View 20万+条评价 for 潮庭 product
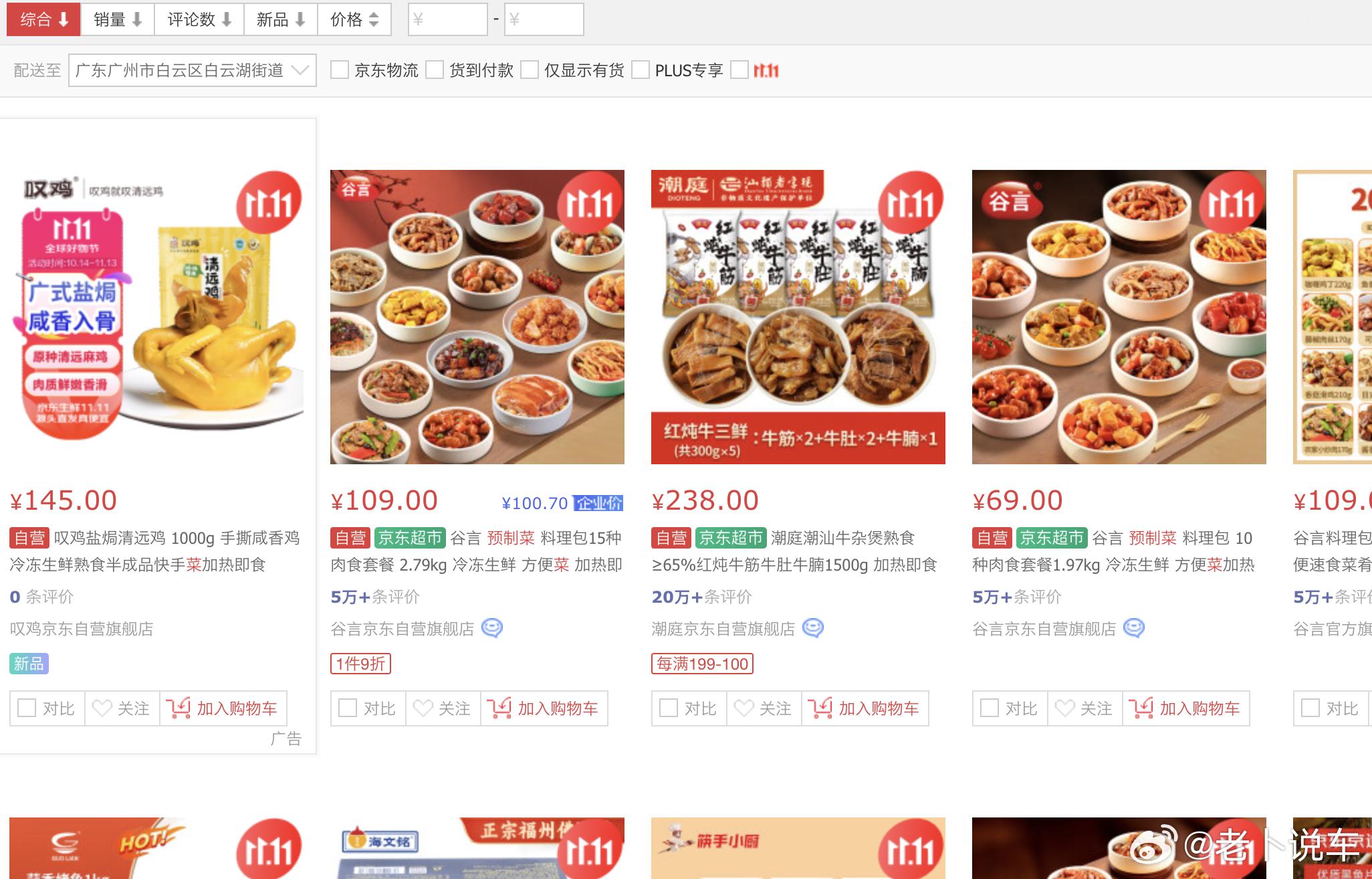 coord(701,597)
